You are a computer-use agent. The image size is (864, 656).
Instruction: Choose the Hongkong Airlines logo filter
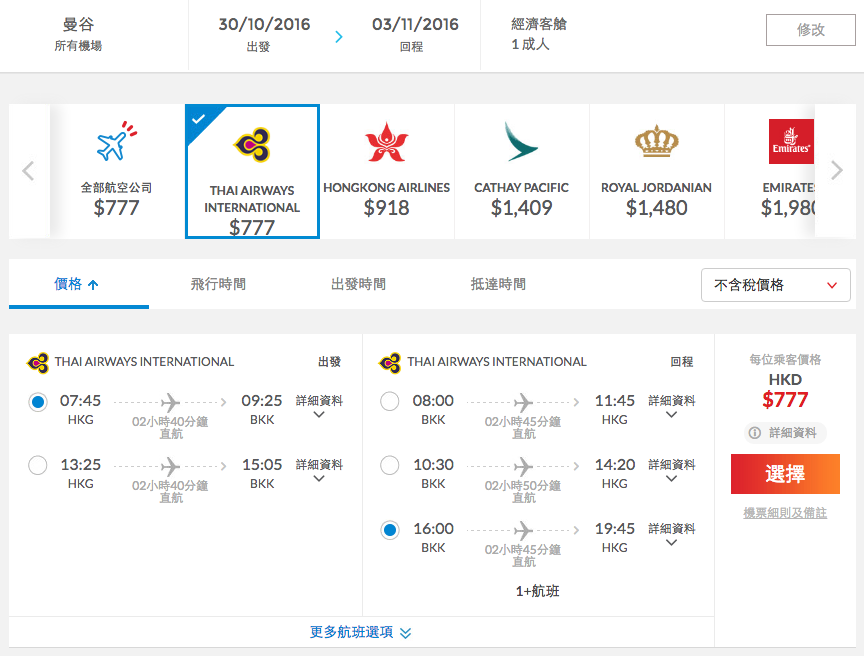coord(386,142)
